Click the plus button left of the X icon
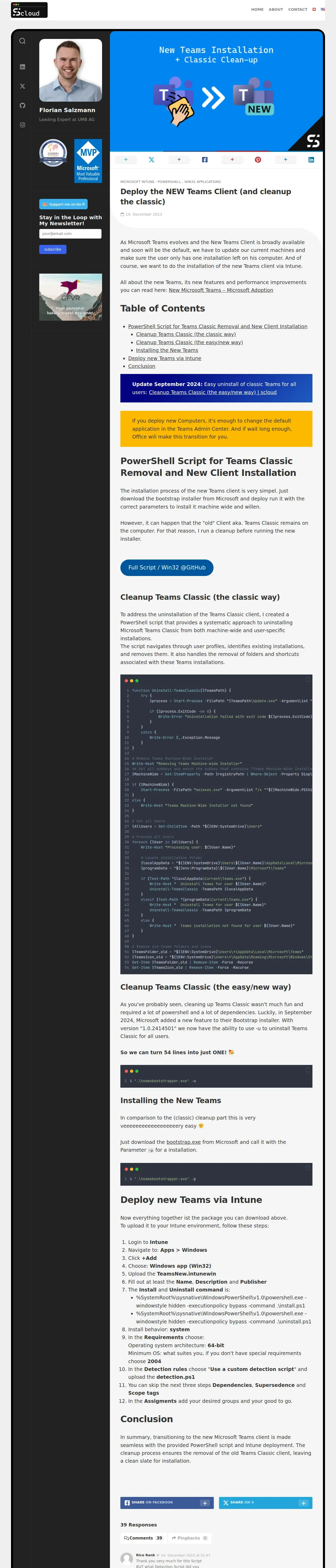The width and height of the screenshot is (336, 1568). pos(126,159)
